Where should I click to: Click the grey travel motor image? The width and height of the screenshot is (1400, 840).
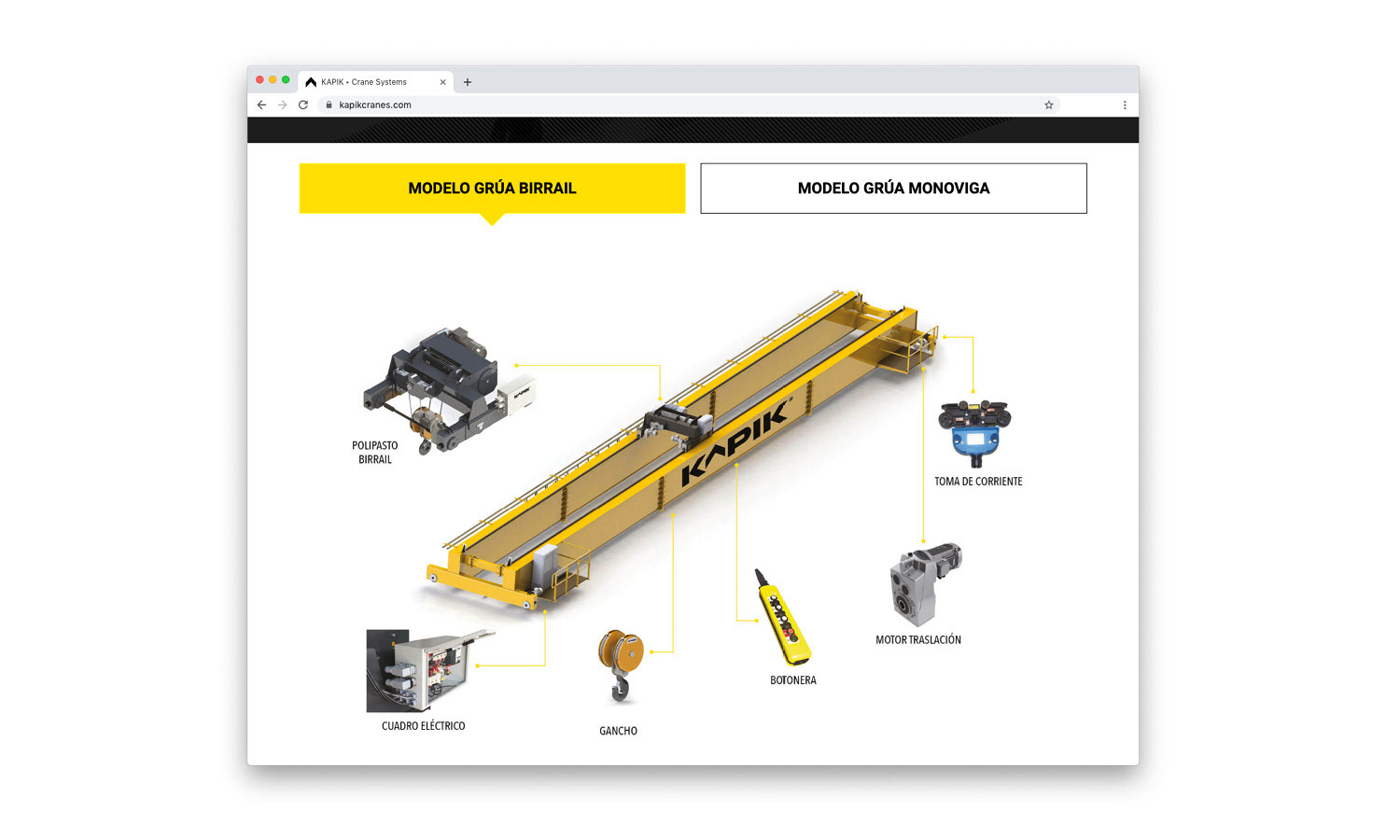pyautogui.click(x=925, y=584)
